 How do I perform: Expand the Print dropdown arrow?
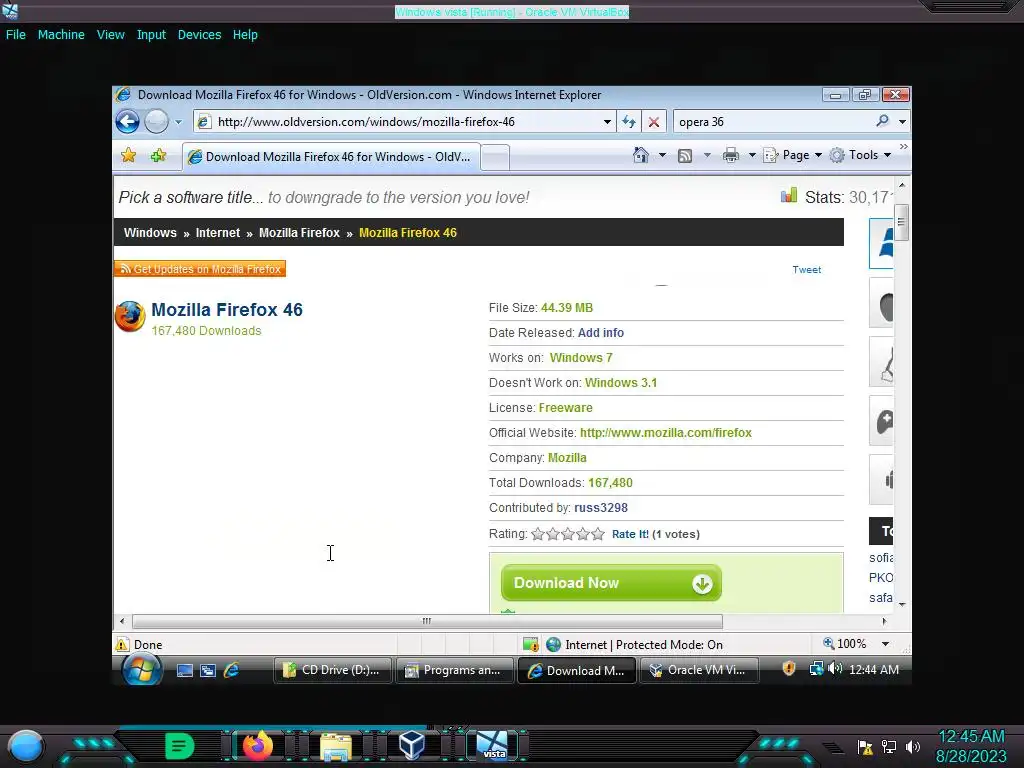point(752,155)
